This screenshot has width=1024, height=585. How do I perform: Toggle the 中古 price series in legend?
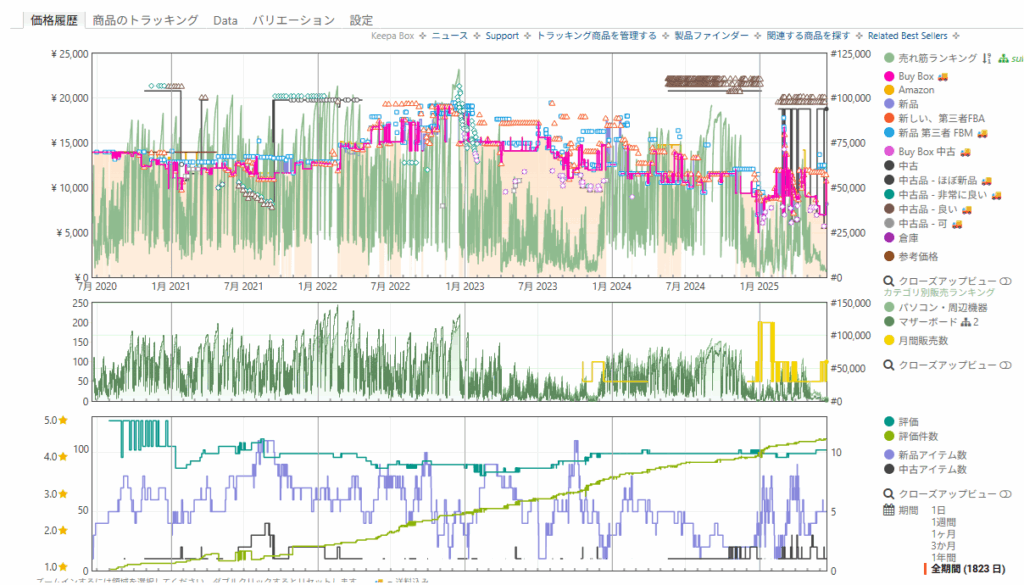pyautogui.click(x=901, y=166)
